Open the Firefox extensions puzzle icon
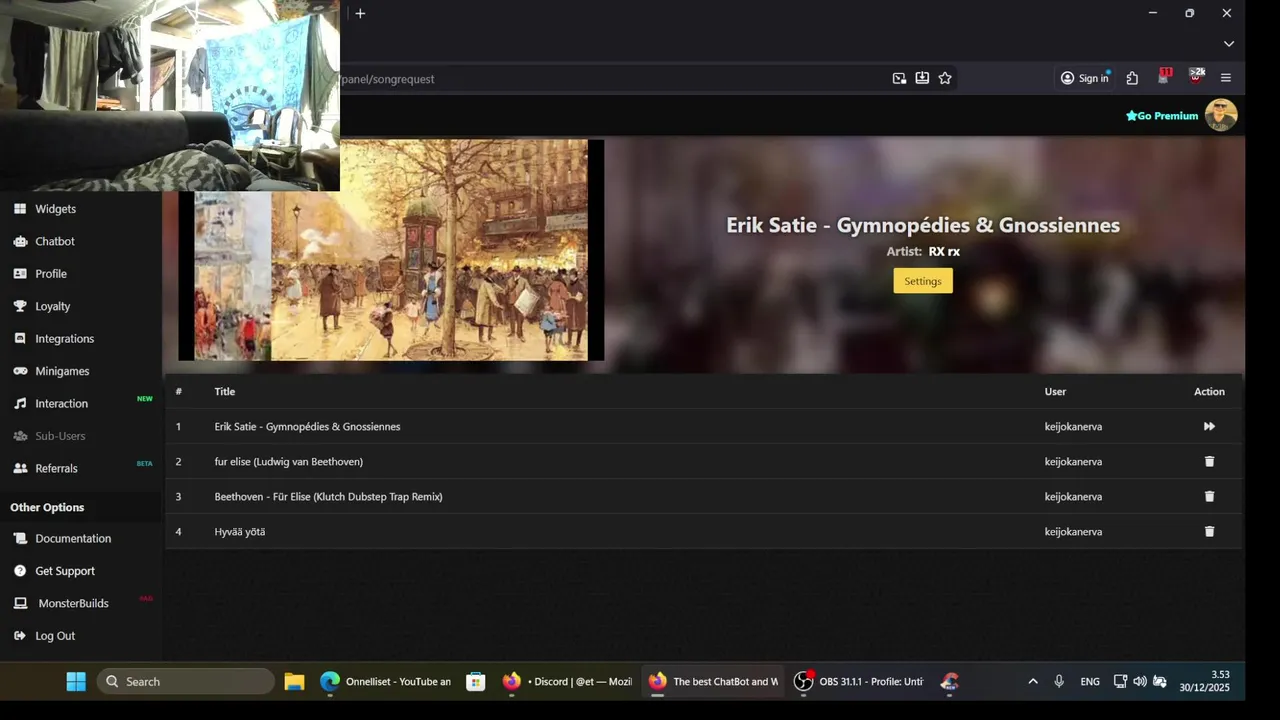The image size is (1280, 720). [1132, 78]
